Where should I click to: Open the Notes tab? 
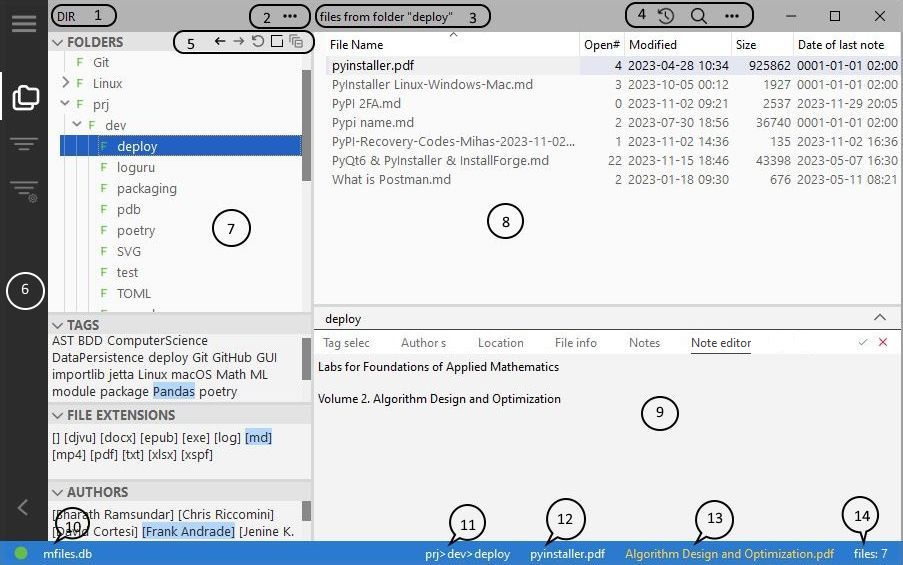644,343
